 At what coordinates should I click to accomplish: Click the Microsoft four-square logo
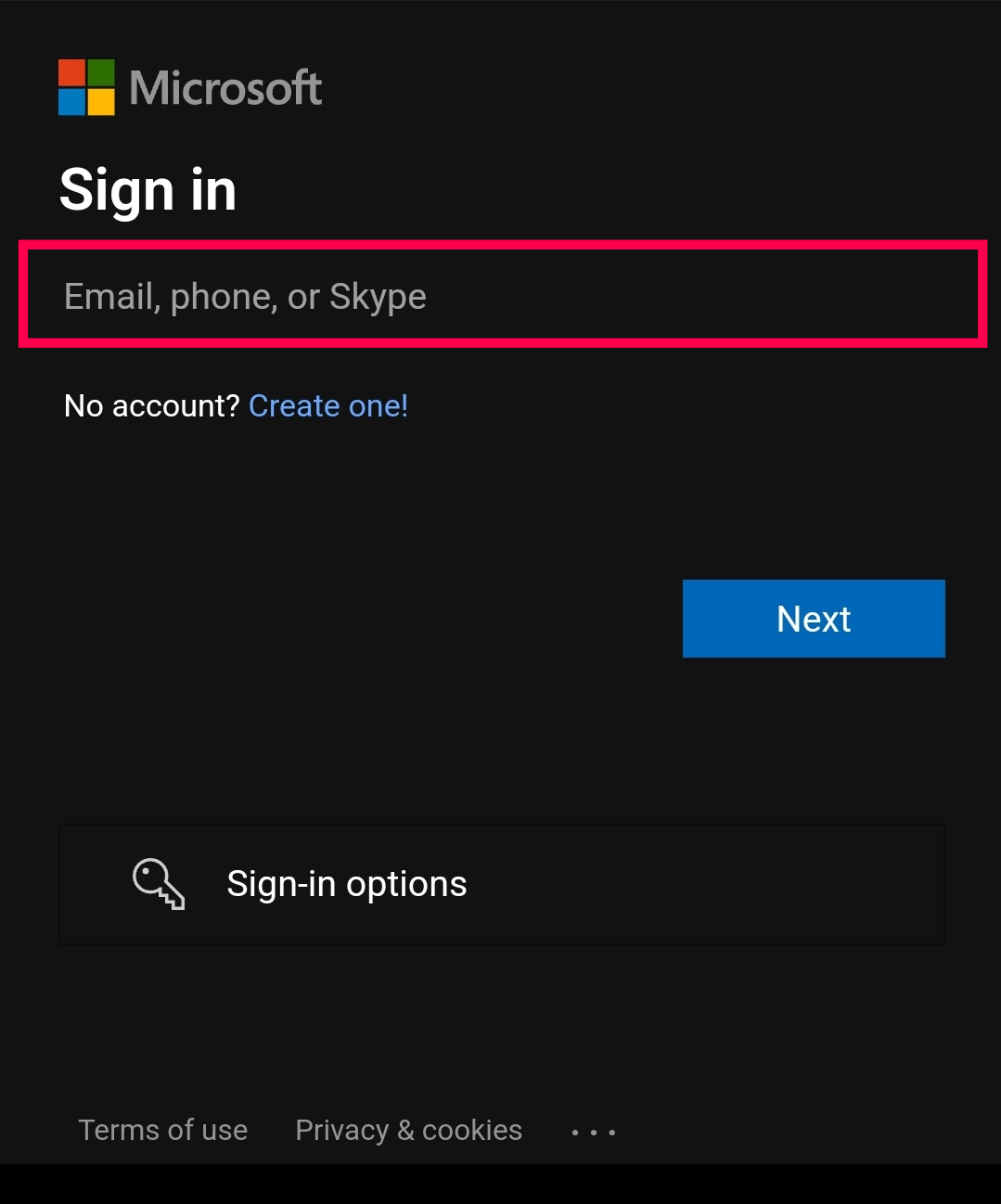coord(86,87)
